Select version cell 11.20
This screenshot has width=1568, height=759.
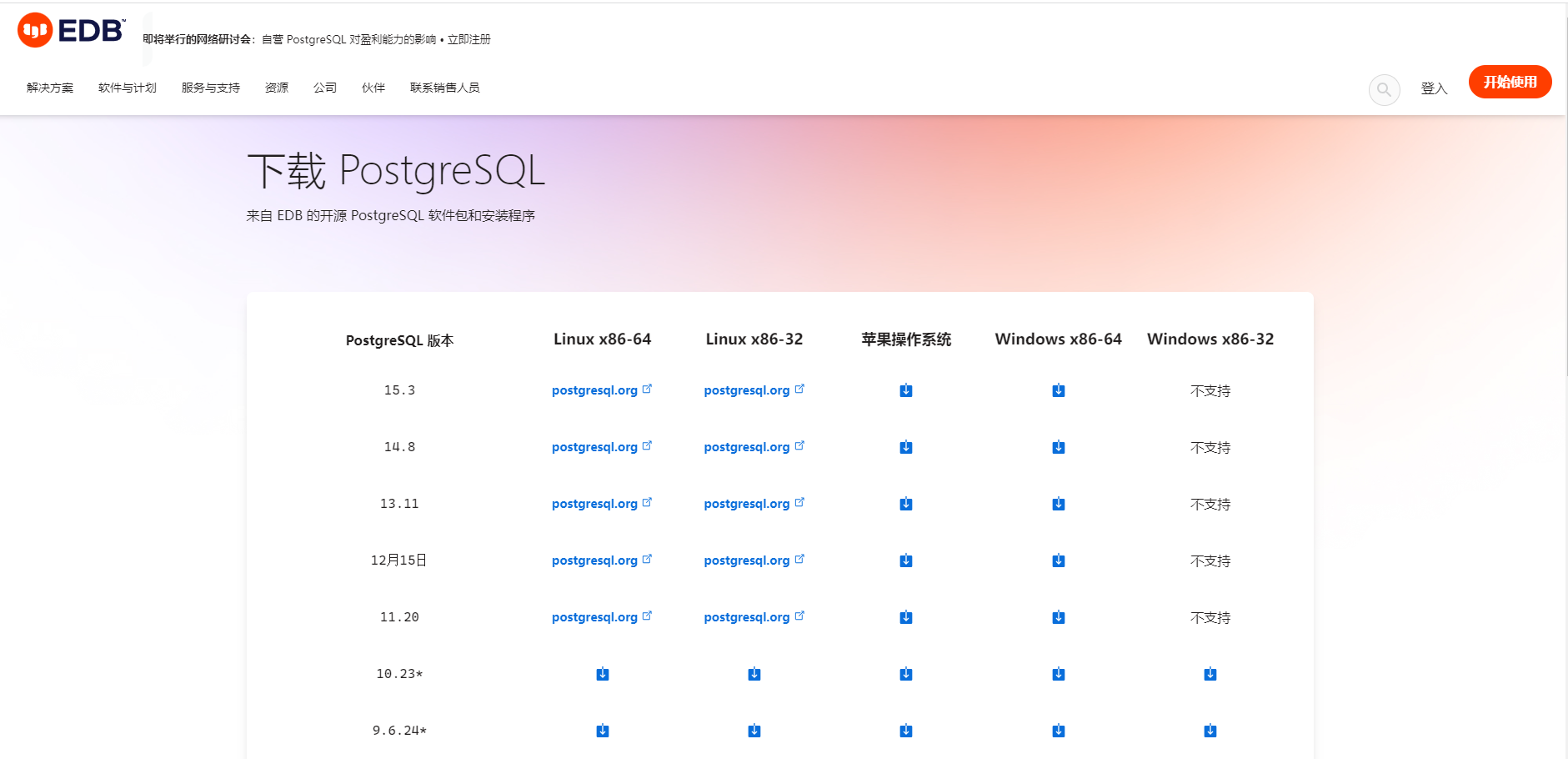click(x=399, y=617)
